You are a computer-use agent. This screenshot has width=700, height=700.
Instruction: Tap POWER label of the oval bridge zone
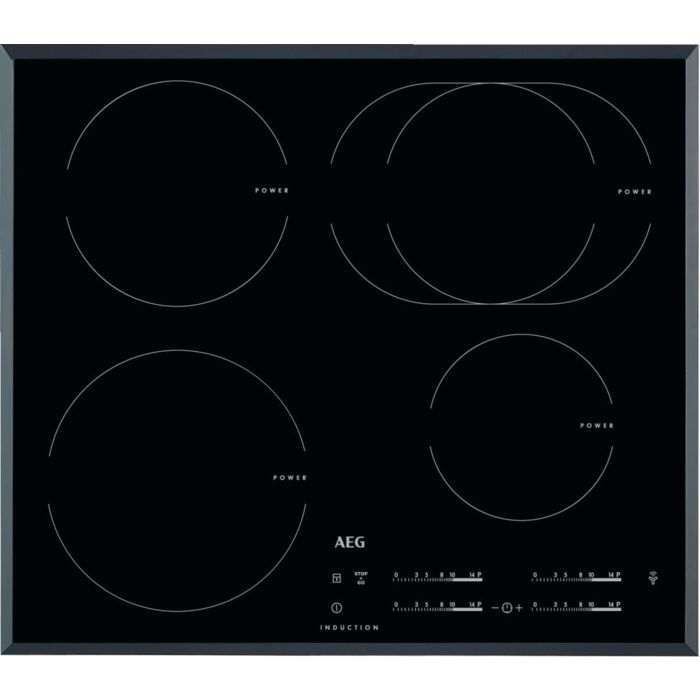(x=635, y=192)
